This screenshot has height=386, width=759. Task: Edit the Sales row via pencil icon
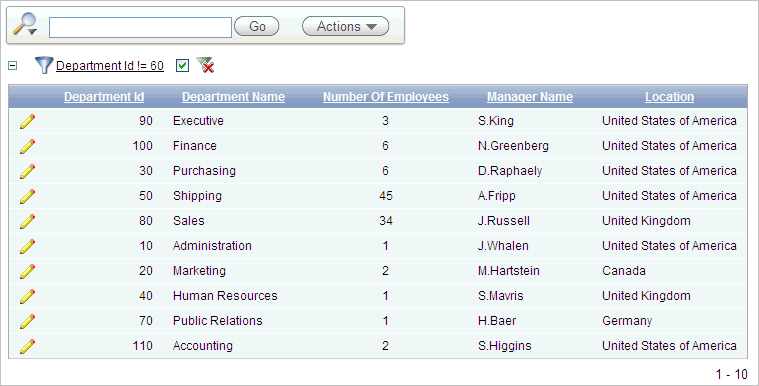point(28,221)
